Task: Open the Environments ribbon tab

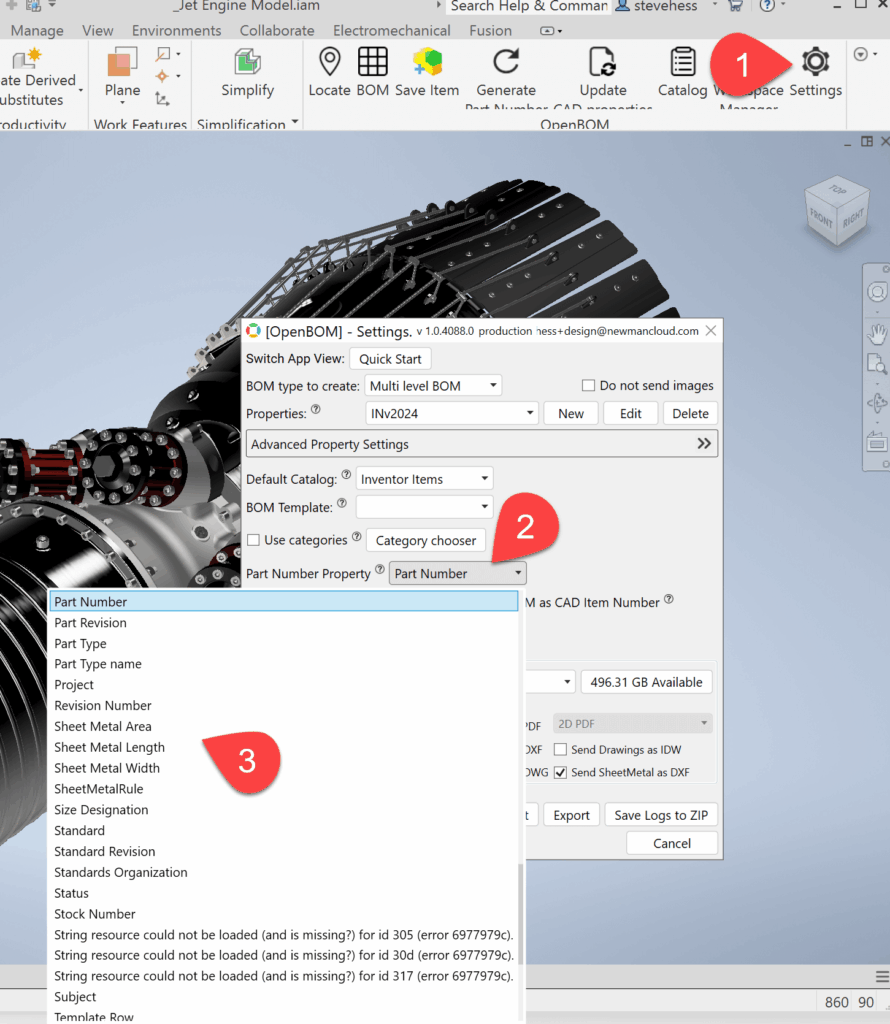Action: point(176,31)
